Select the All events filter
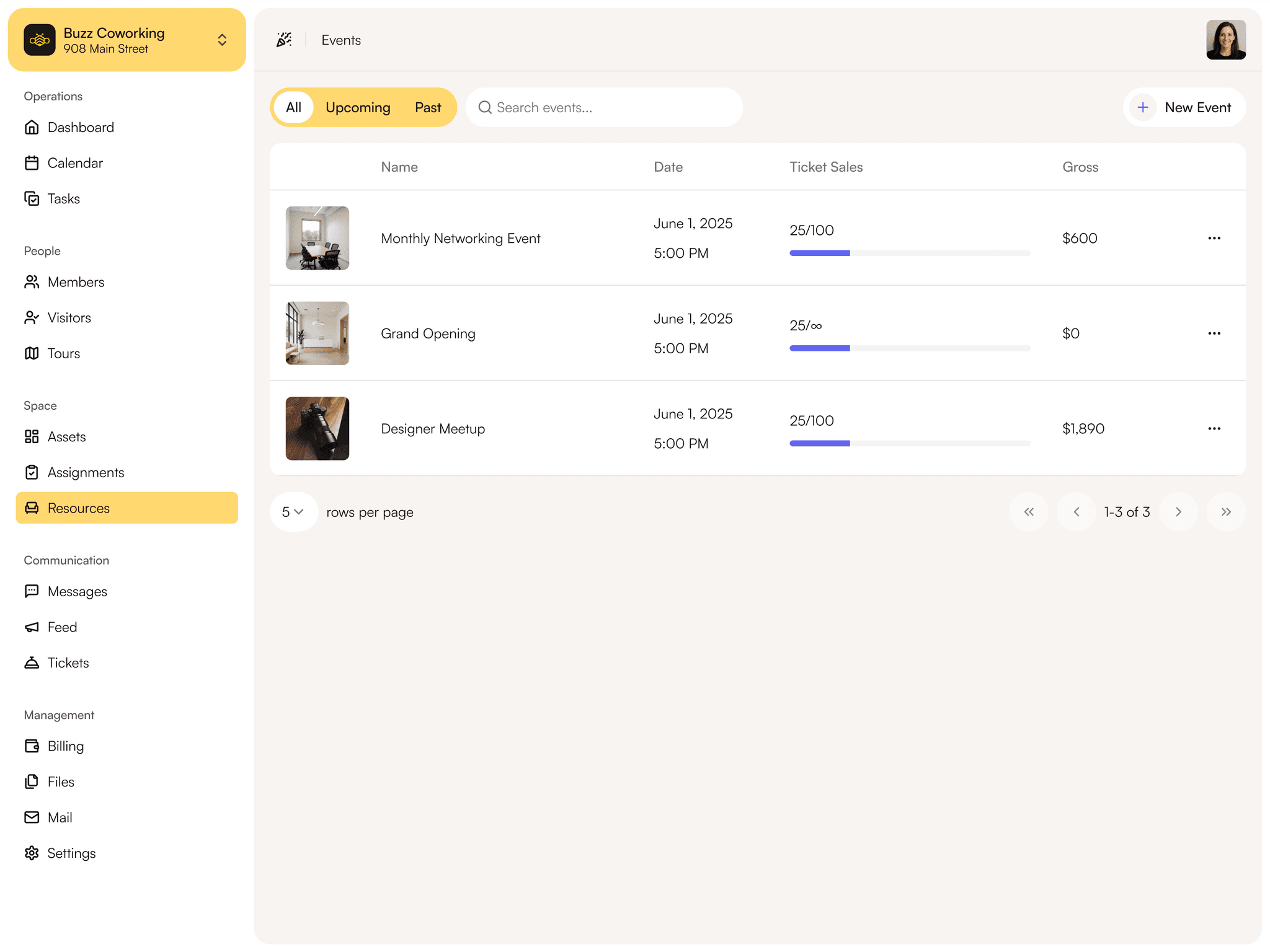This screenshot has height=952, width=1270. [x=293, y=108]
